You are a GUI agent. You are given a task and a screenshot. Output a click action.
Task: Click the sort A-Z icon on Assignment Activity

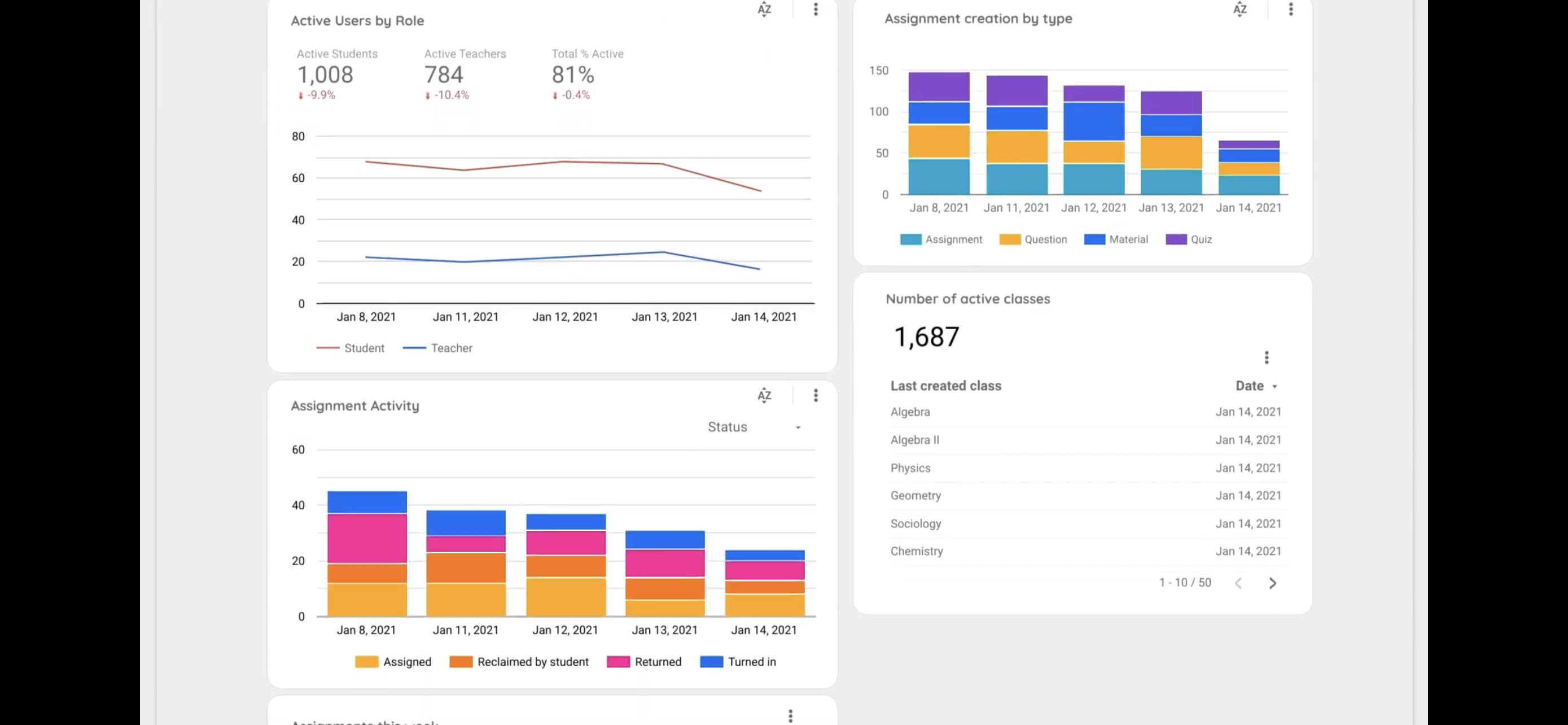pyautogui.click(x=764, y=396)
